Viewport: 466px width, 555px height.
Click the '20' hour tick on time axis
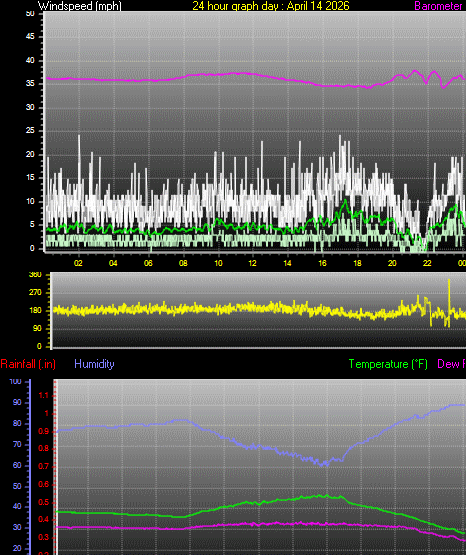pos(392,263)
